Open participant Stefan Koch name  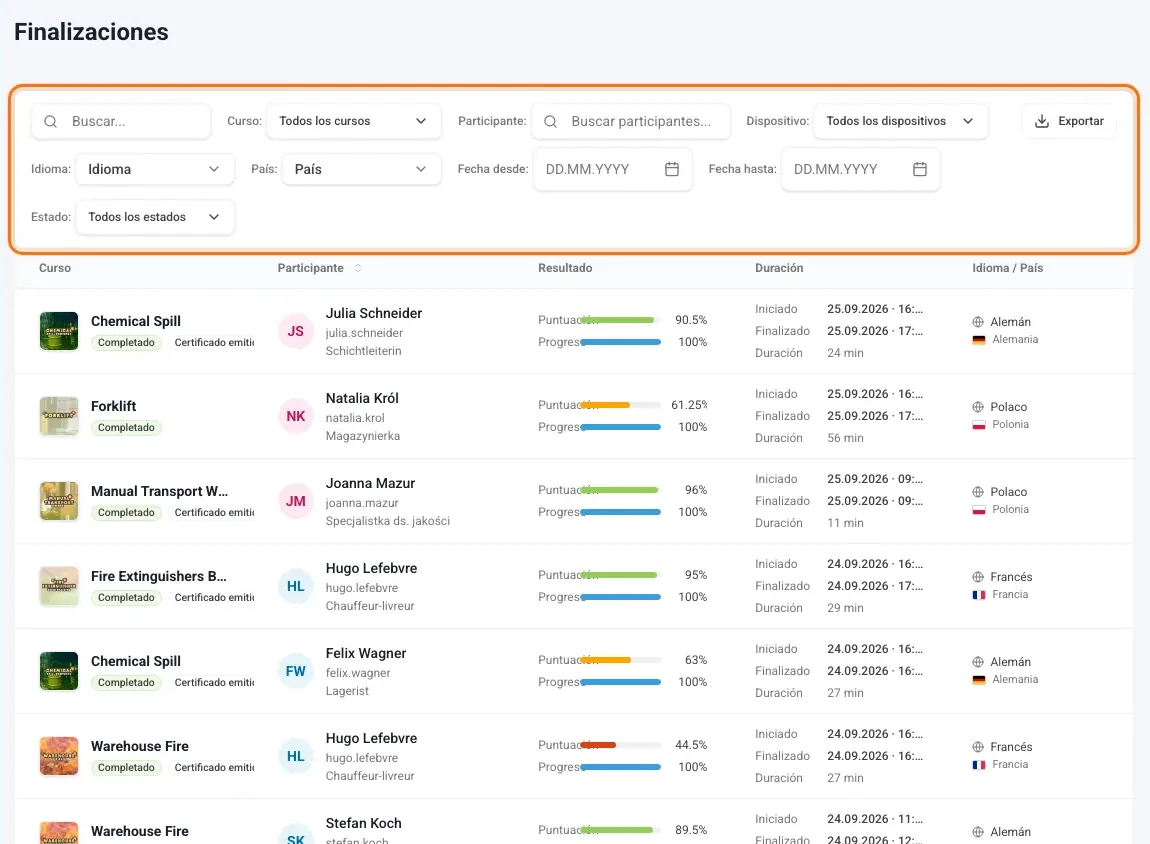click(364, 824)
